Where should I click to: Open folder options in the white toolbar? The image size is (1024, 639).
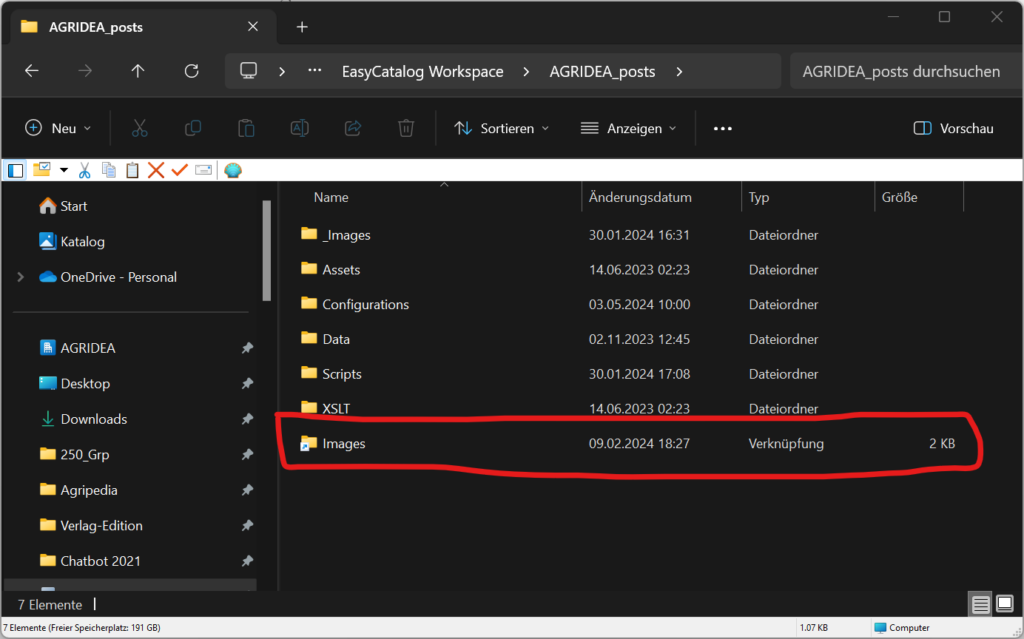tap(41, 170)
